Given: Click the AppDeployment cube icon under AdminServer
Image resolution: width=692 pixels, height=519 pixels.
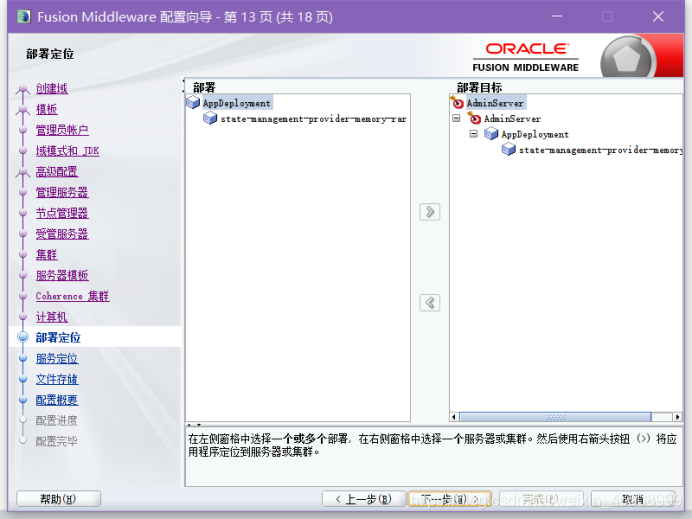Looking at the screenshot, I should pos(491,133).
